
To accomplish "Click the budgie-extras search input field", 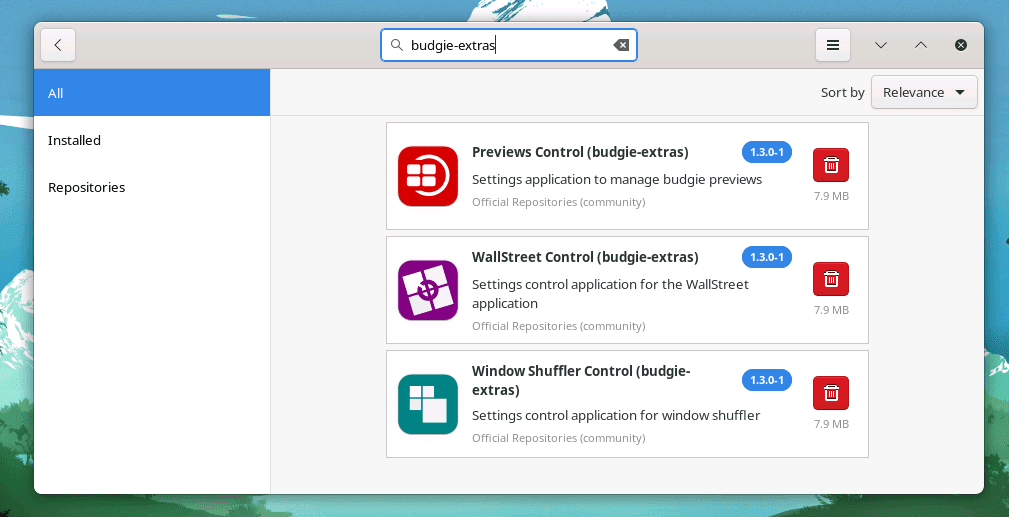I will (x=509, y=45).
